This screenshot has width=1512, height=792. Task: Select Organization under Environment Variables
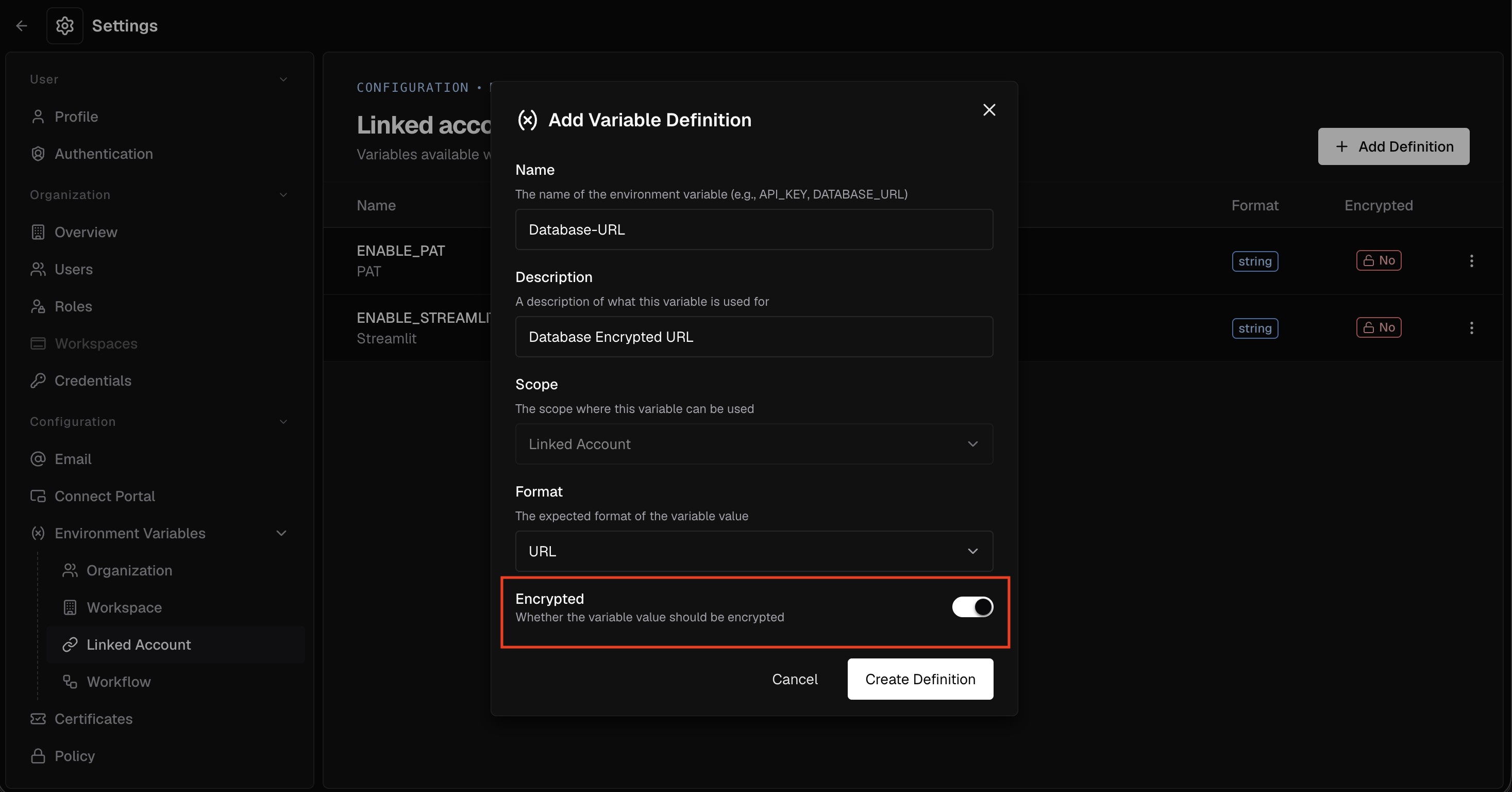129,570
